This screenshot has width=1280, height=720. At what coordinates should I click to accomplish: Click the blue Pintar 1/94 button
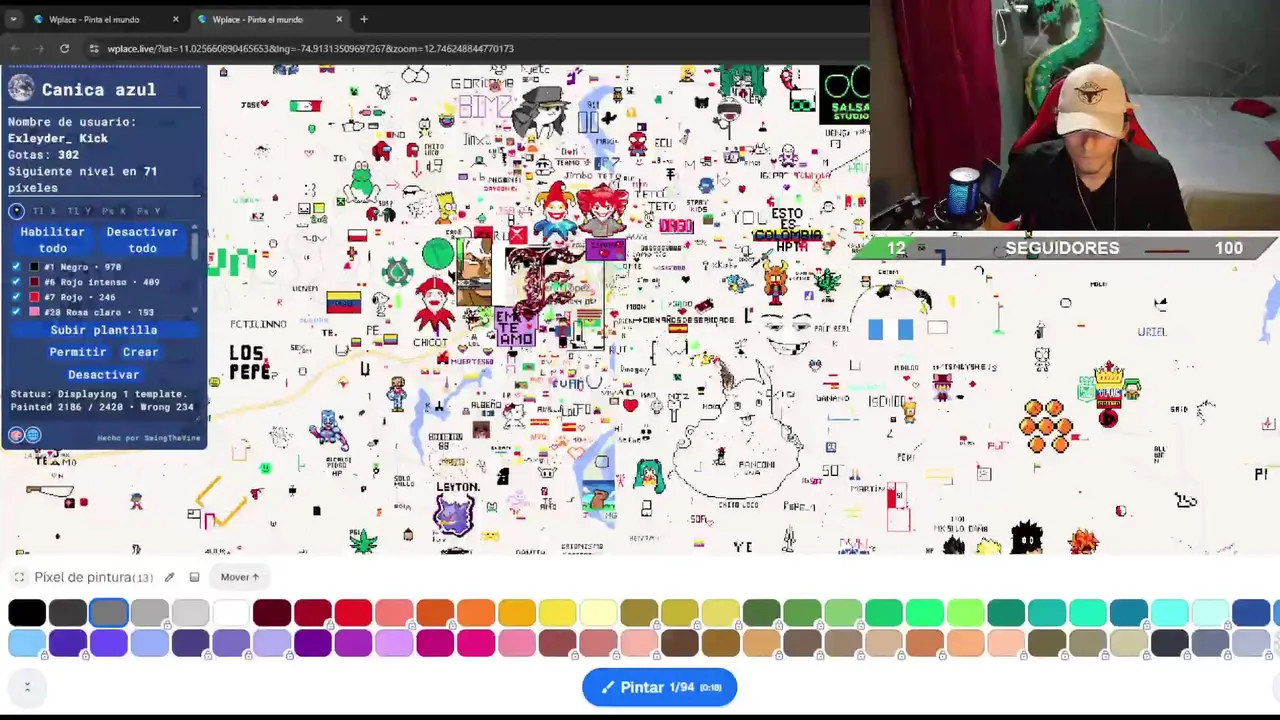click(659, 687)
